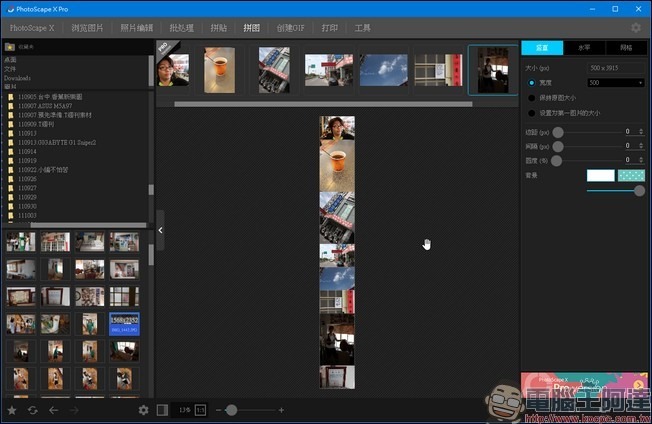This screenshot has width=652, height=424.
Task: Choose the 网格 grid layout button
Action: (x=626, y=48)
